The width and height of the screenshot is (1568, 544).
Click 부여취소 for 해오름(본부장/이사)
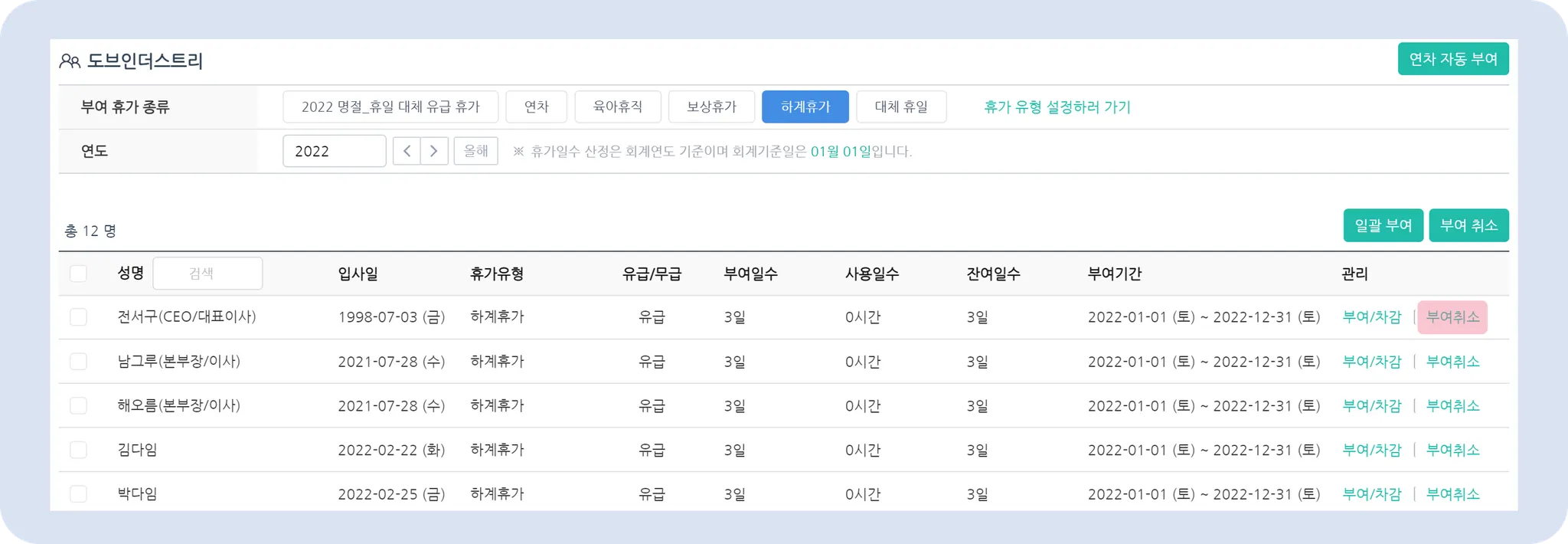coord(1453,405)
